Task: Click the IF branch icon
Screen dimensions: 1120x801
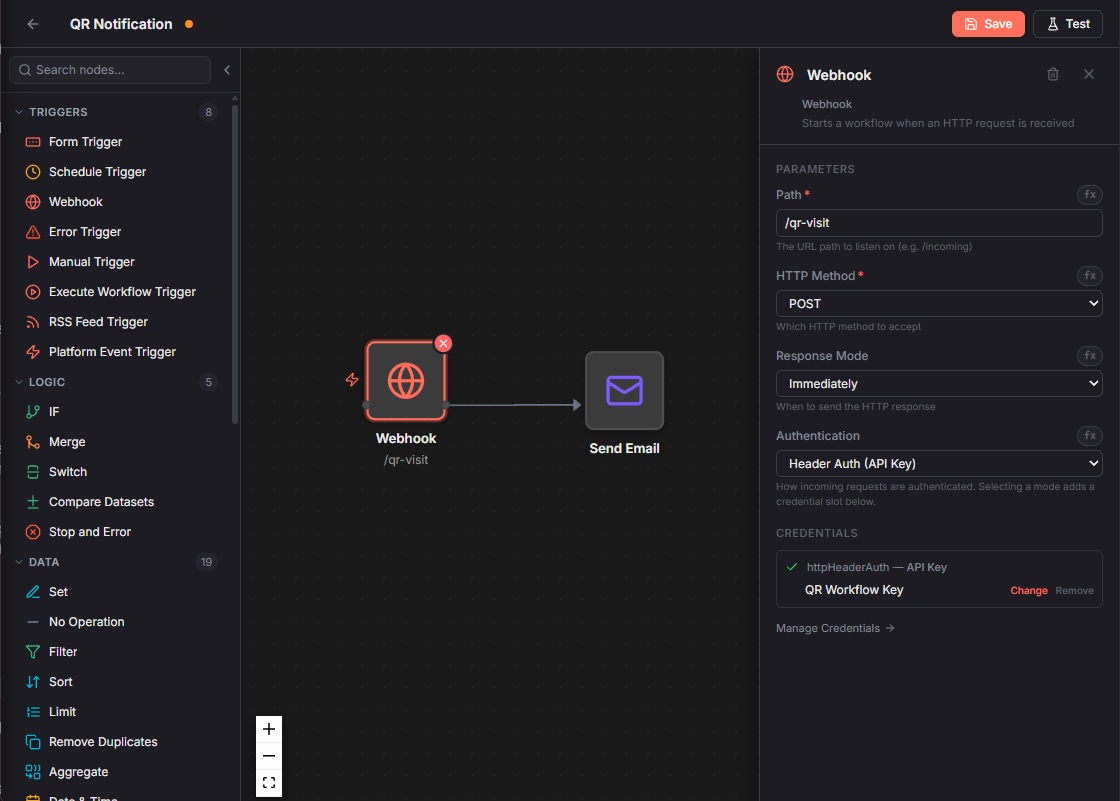Action: pos(33,412)
